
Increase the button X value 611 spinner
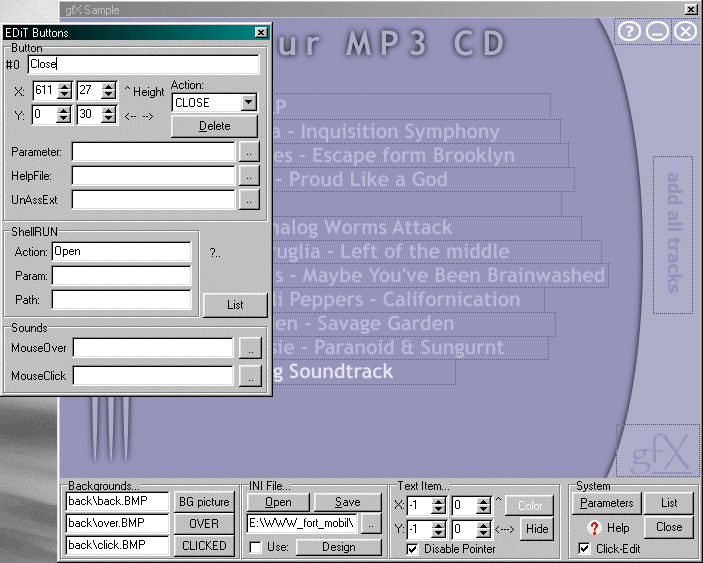[65, 87]
